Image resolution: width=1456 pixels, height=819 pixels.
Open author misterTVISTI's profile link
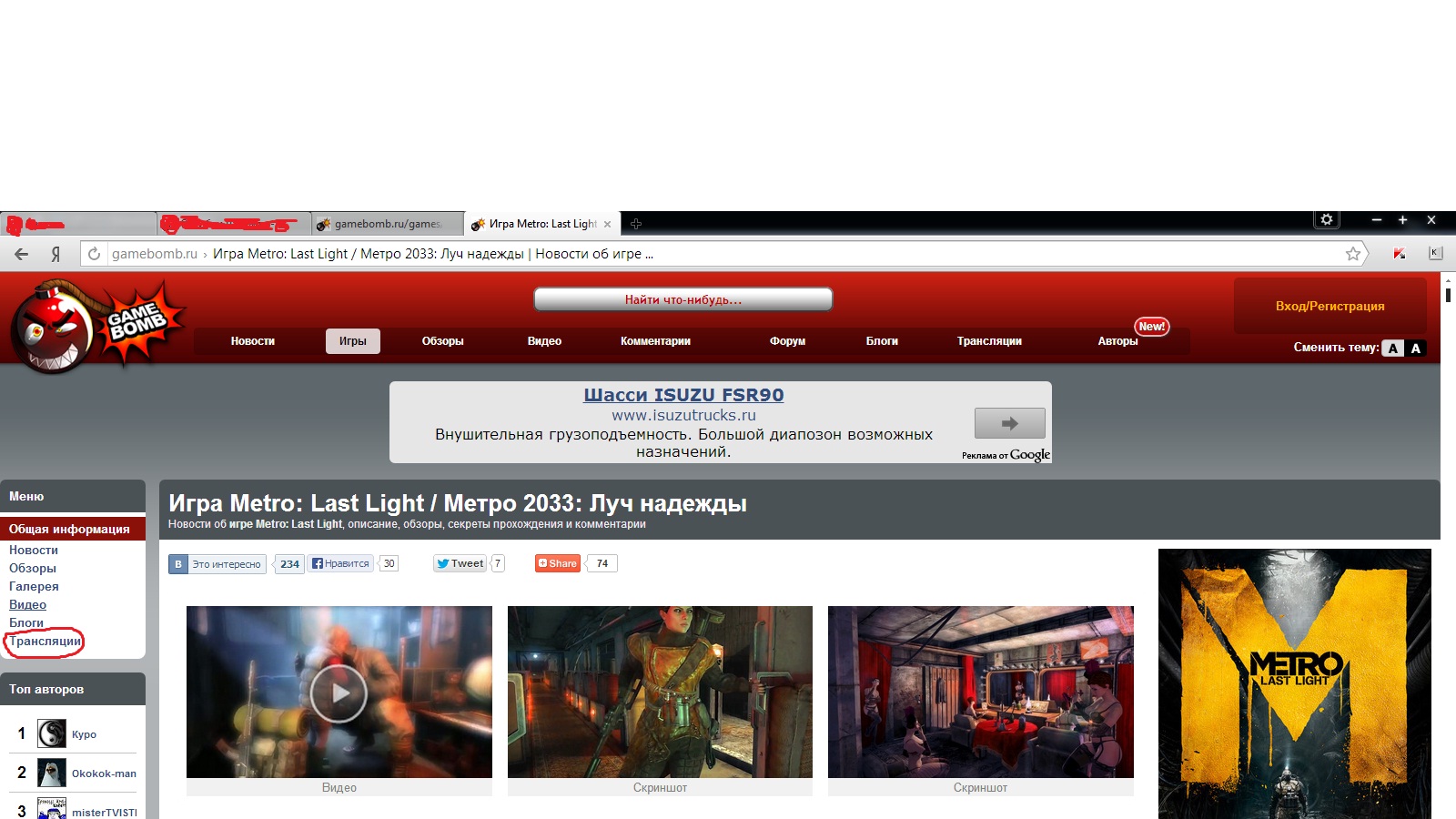pos(105,813)
